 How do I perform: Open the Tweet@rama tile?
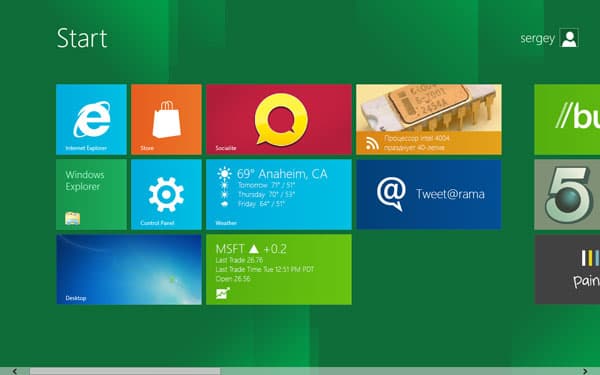pos(429,194)
